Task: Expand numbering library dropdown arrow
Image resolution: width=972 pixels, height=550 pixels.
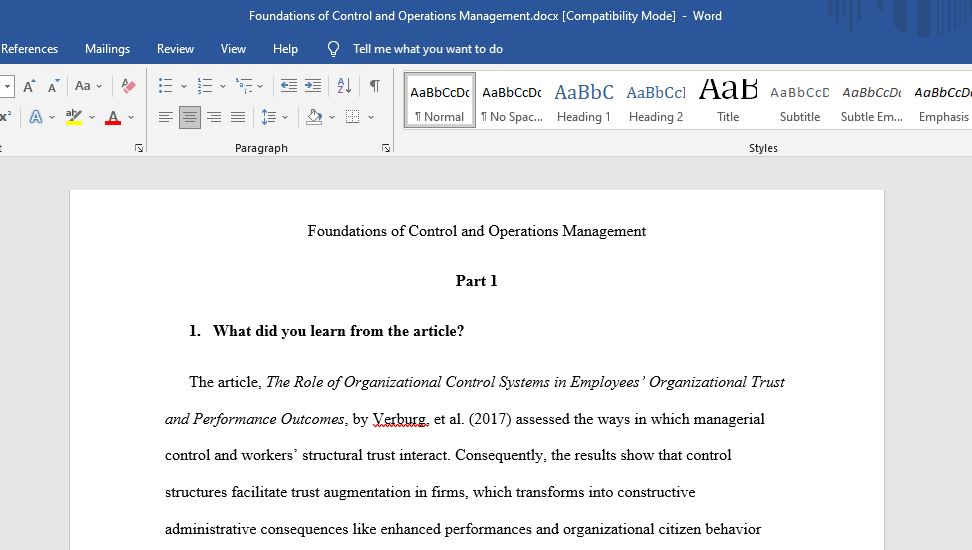Action: [223, 86]
